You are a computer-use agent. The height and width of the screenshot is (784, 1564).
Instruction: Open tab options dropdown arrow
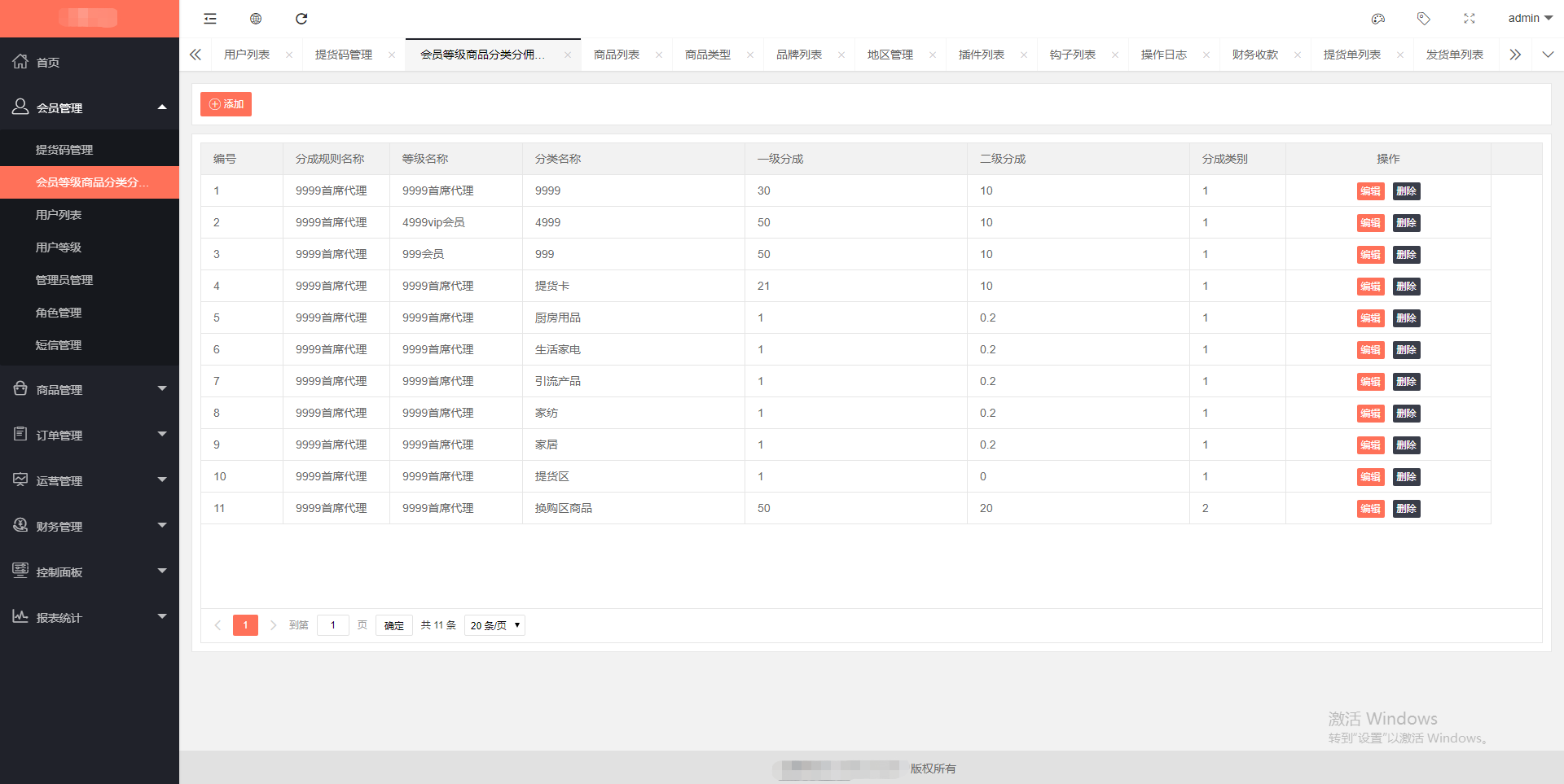pyautogui.click(x=1548, y=55)
